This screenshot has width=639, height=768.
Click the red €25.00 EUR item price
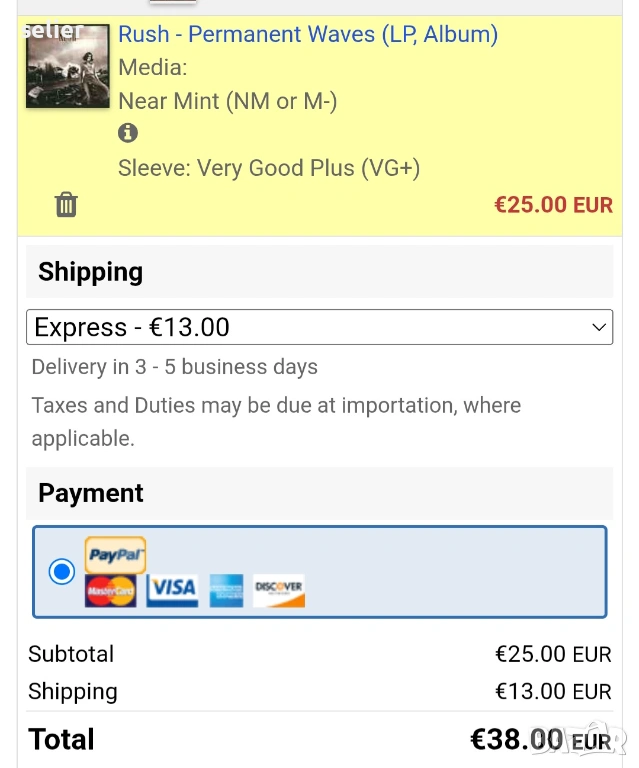tap(553, 205)
